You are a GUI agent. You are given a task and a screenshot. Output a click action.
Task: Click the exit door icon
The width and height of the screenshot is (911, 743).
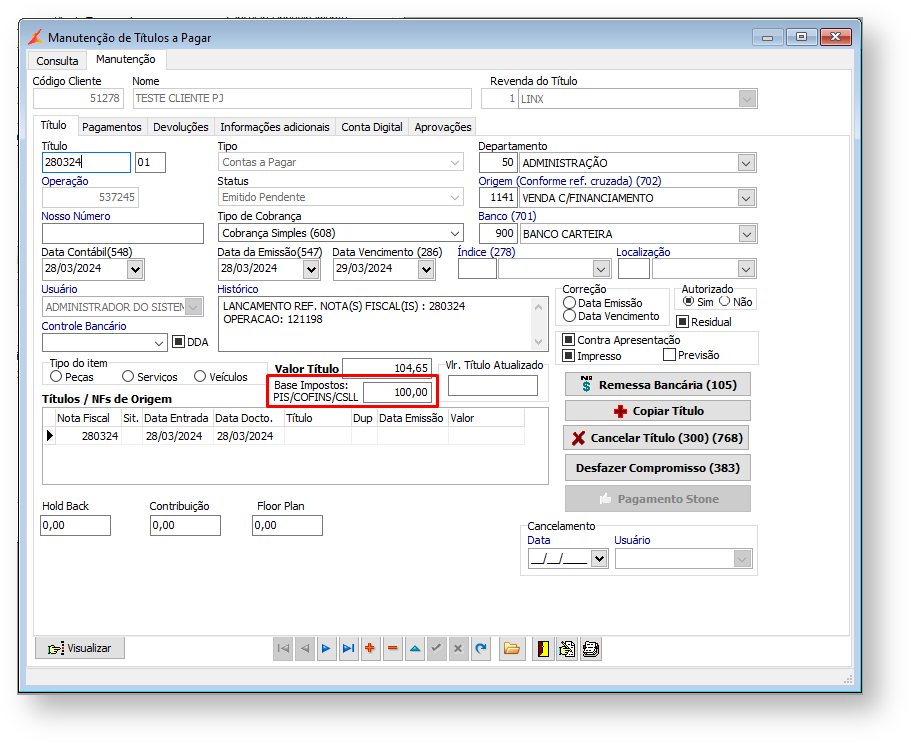coord(543,649)
